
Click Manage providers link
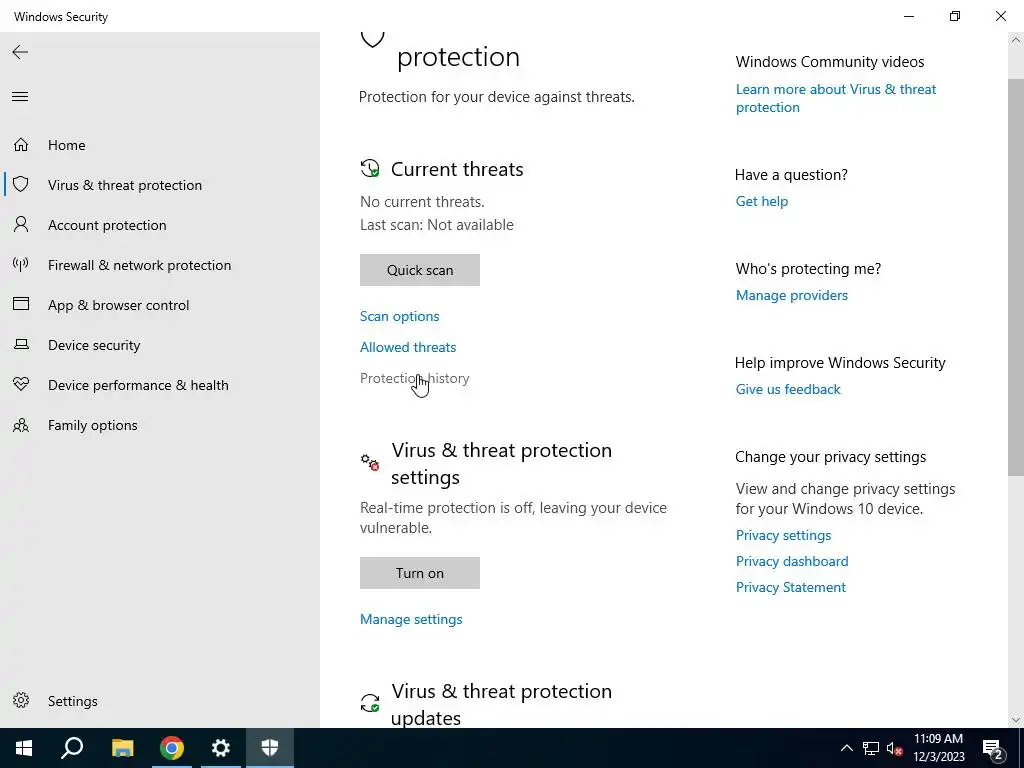(x=792, y=295)
